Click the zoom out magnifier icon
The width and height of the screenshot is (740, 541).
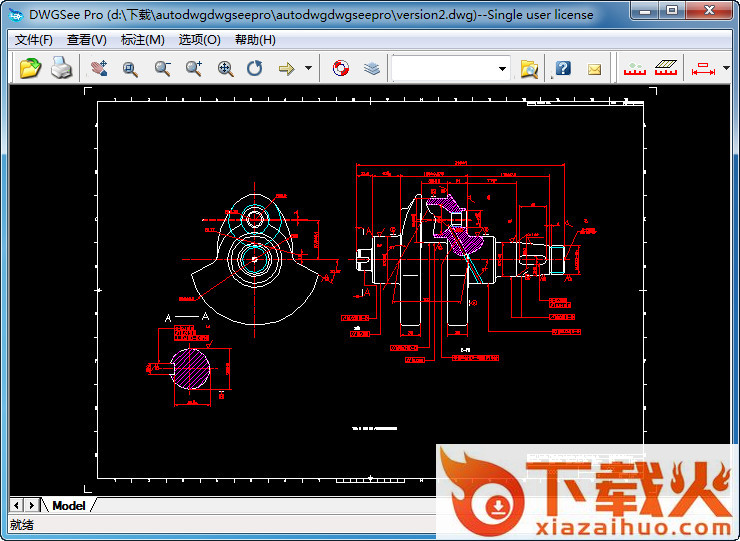(x=162, y=68)
